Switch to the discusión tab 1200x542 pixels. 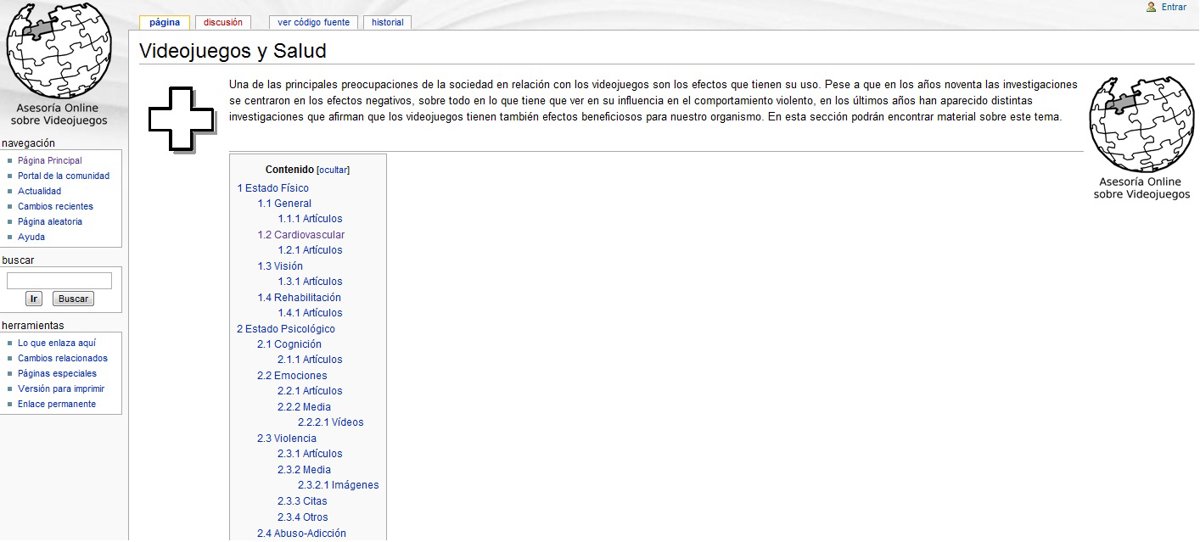222,22
